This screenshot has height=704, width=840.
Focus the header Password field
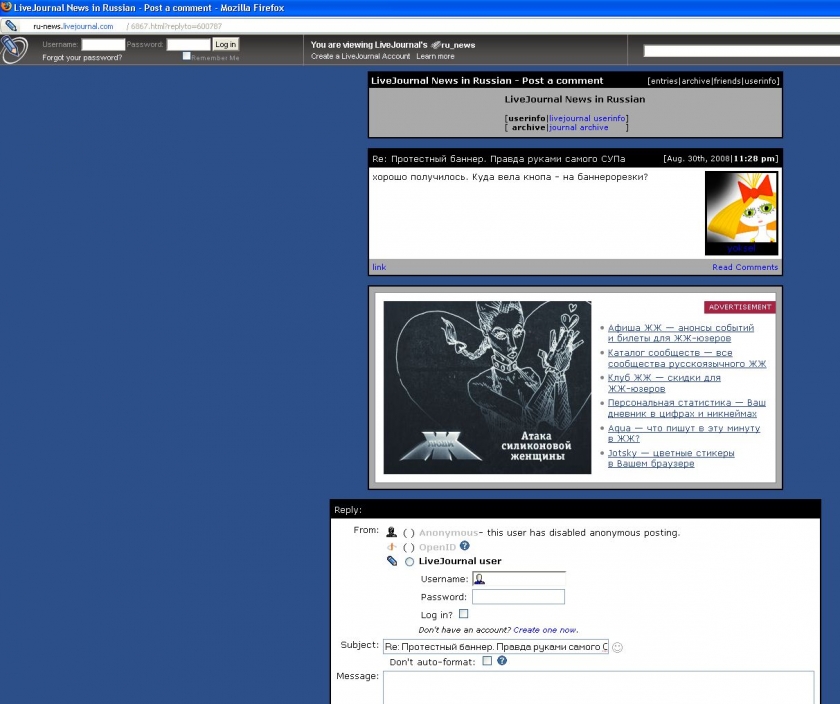pyautogui.click(x=189, y=44)
